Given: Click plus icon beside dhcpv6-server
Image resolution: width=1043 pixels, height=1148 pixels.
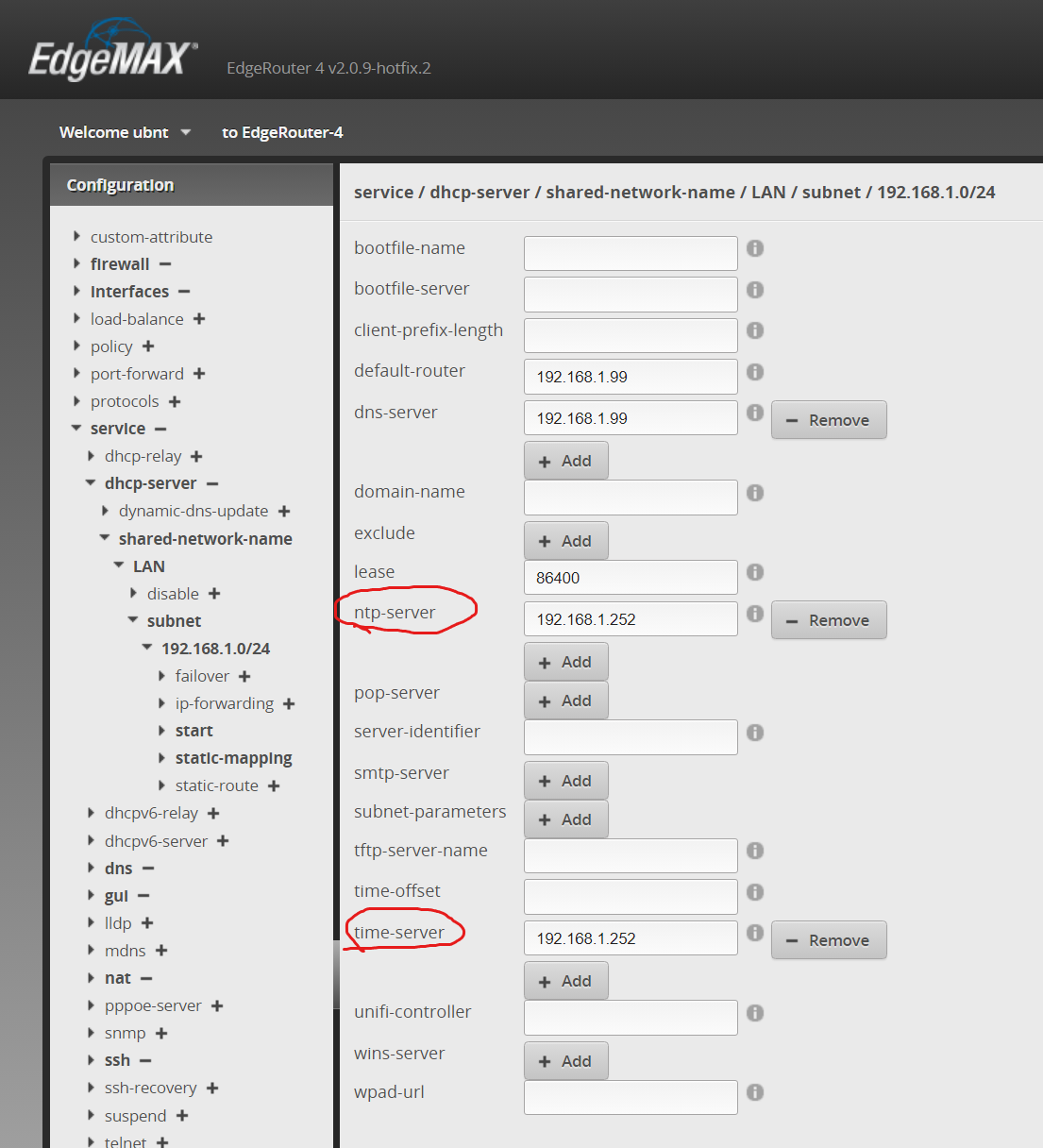Looking at the screenshot, I should (x=223, y=841).
